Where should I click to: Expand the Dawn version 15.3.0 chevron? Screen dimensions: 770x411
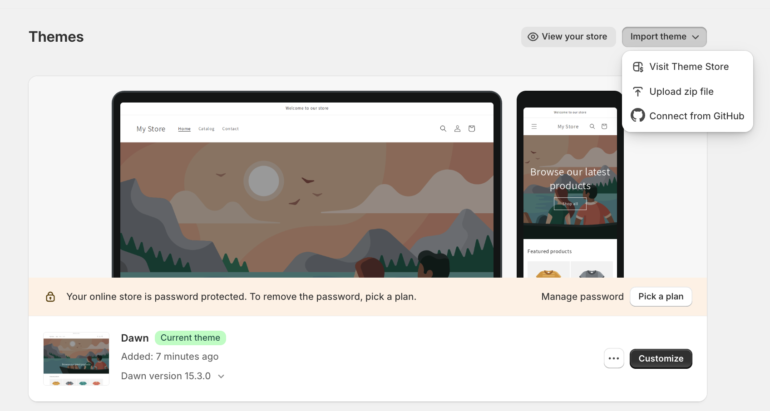(x=221, y=377)
